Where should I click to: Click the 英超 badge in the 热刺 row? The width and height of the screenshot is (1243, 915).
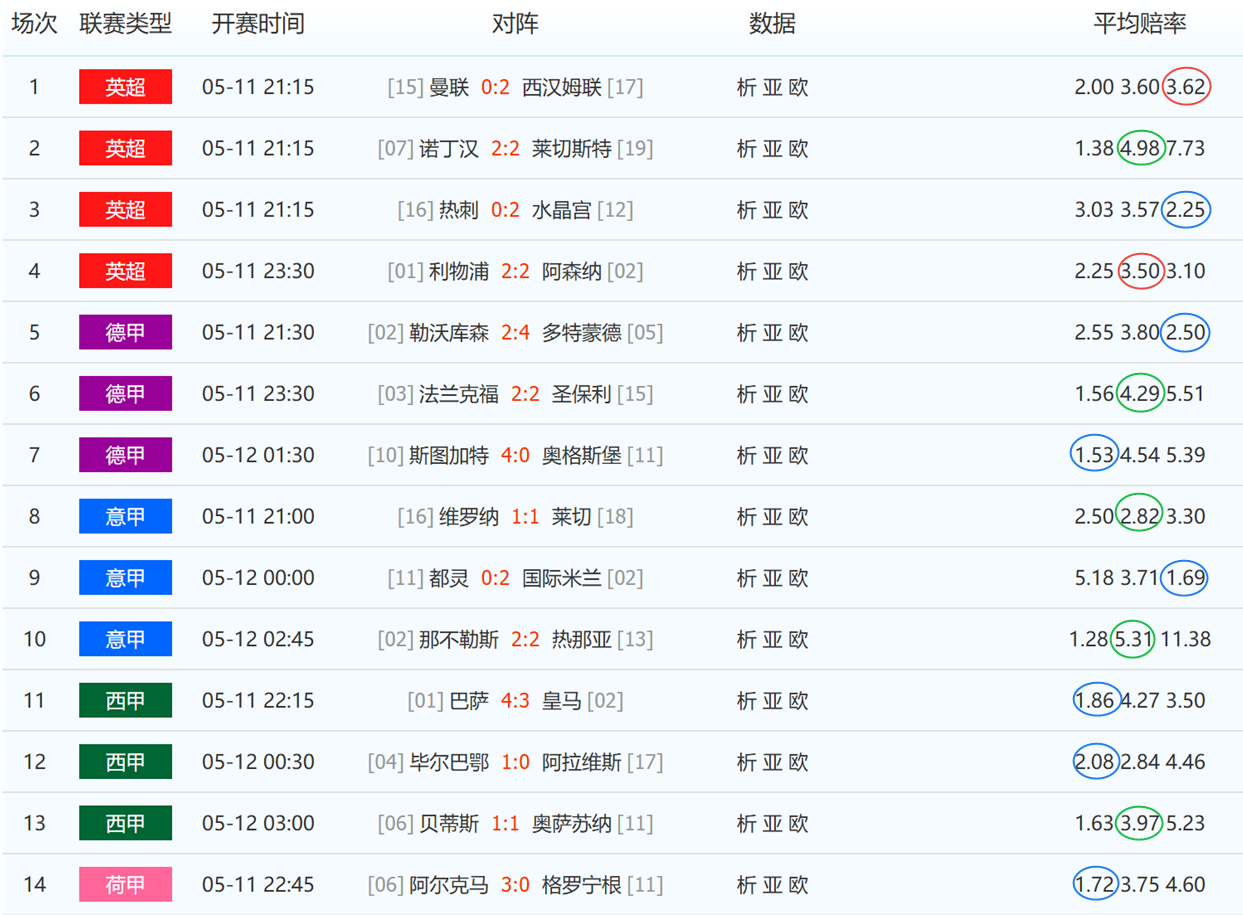coord(126,210)
